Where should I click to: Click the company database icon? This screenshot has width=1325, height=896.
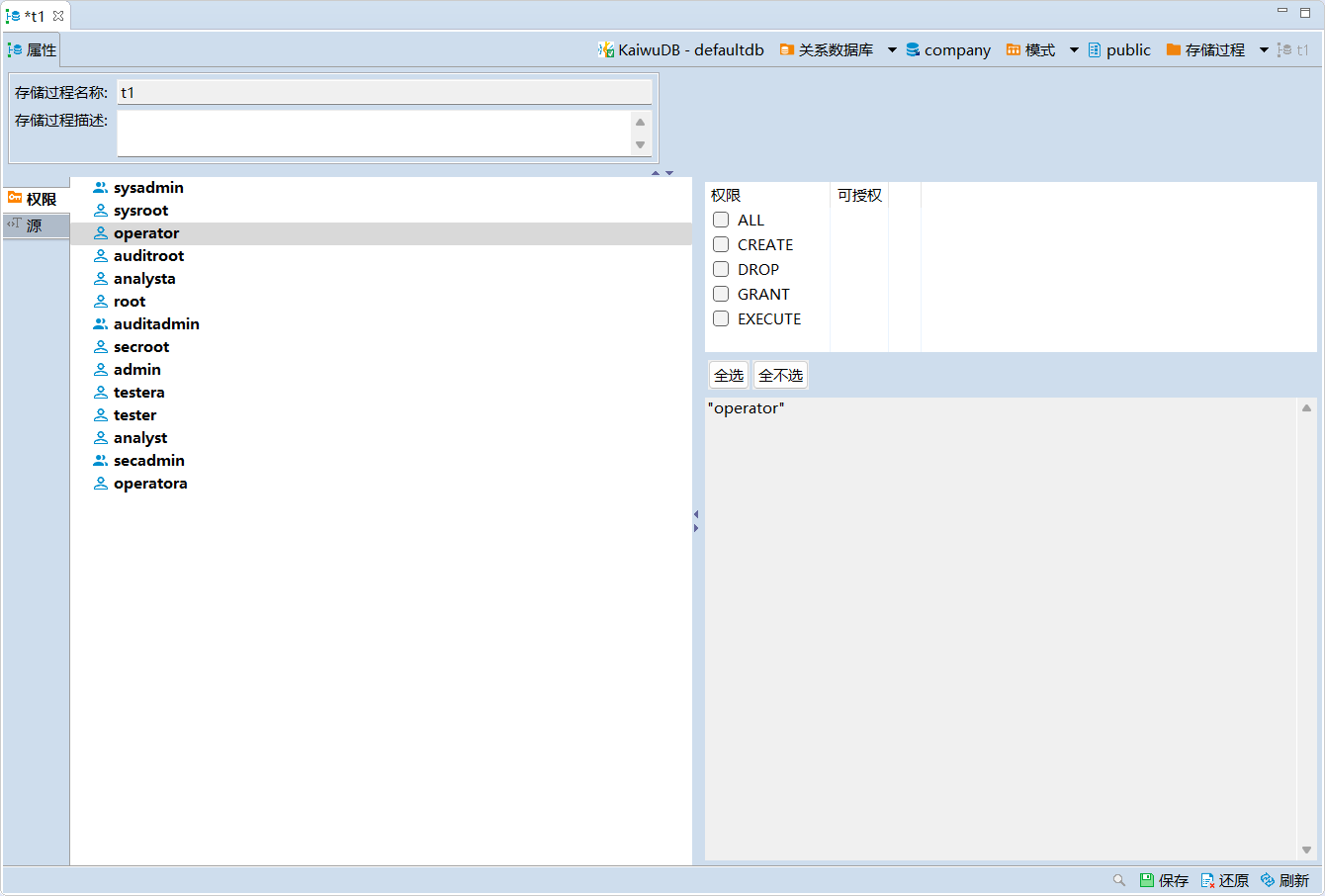[913, 49]
